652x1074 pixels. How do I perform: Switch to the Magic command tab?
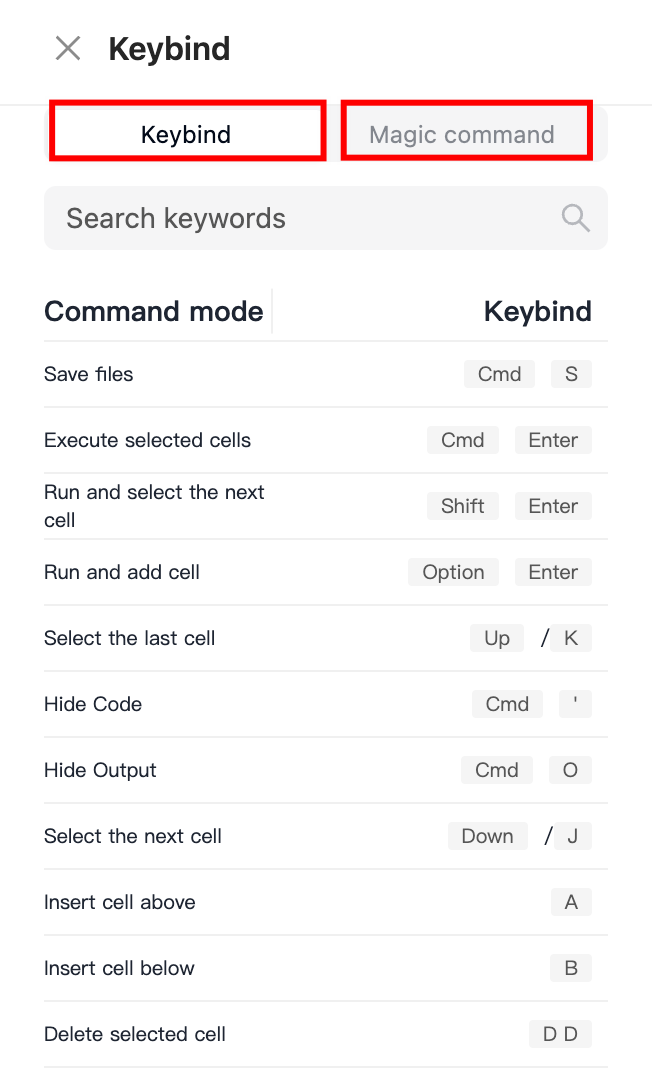coord(466,130)
